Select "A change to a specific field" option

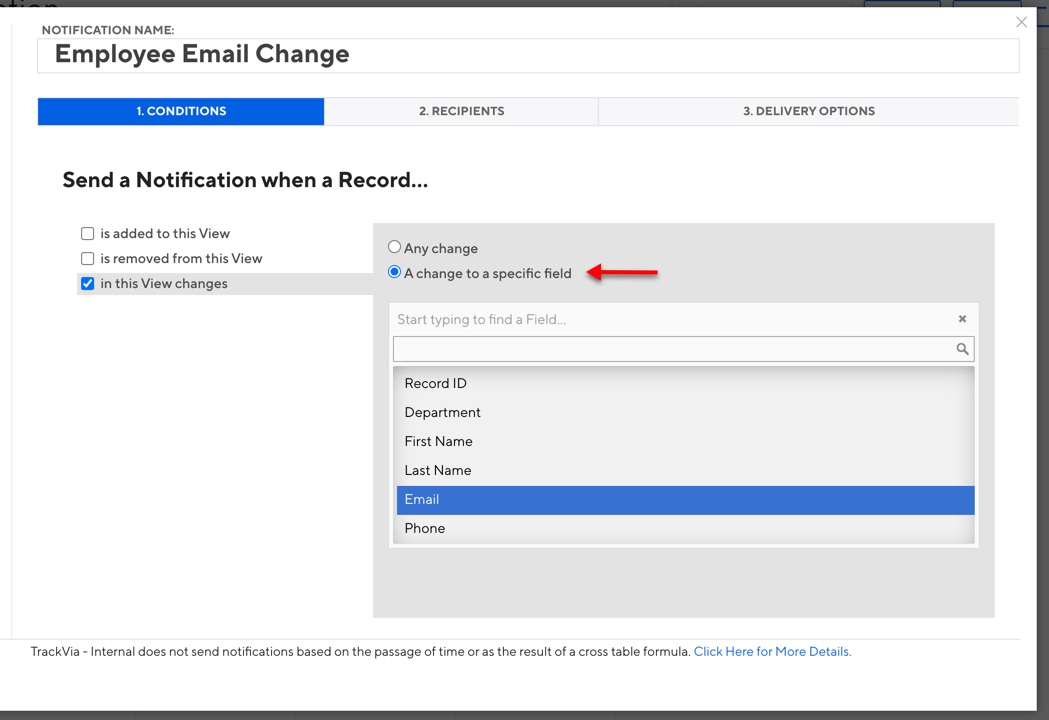pos(394,272)
